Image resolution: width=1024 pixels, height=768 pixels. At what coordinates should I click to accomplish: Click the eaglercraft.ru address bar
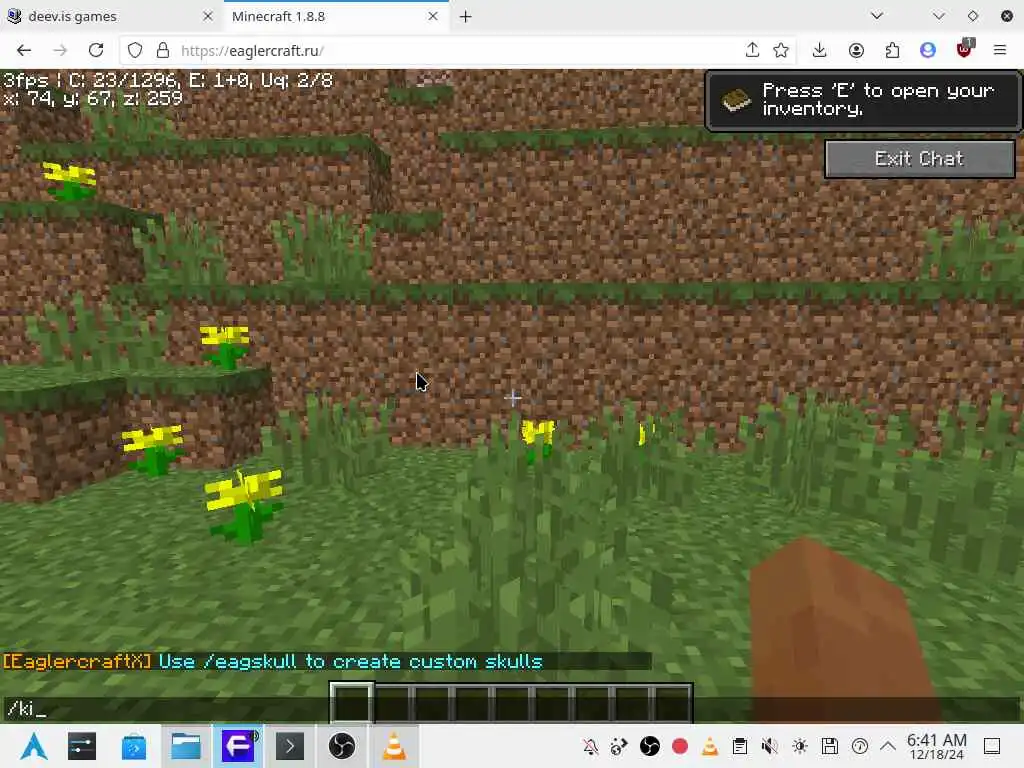(457, 50)
